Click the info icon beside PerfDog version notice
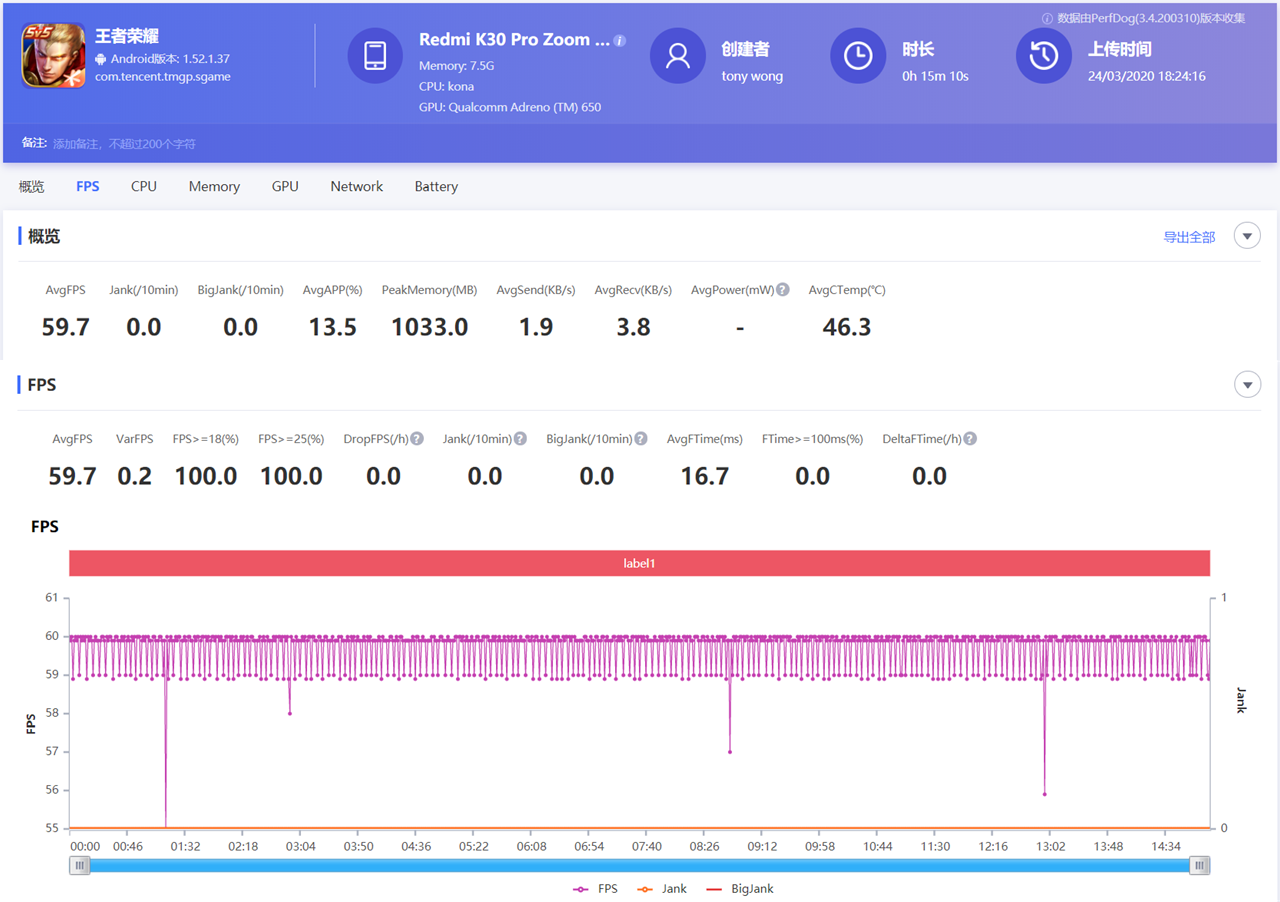Viewport: 1280px width, 902px height. pos(1047,18)
